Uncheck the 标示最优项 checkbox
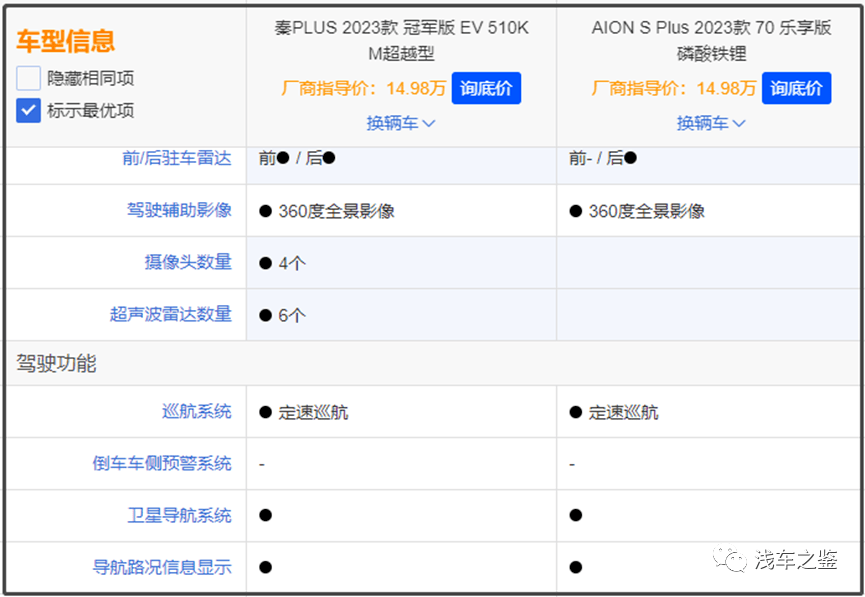This screenshot has height=597, width=865. [28, 110]
